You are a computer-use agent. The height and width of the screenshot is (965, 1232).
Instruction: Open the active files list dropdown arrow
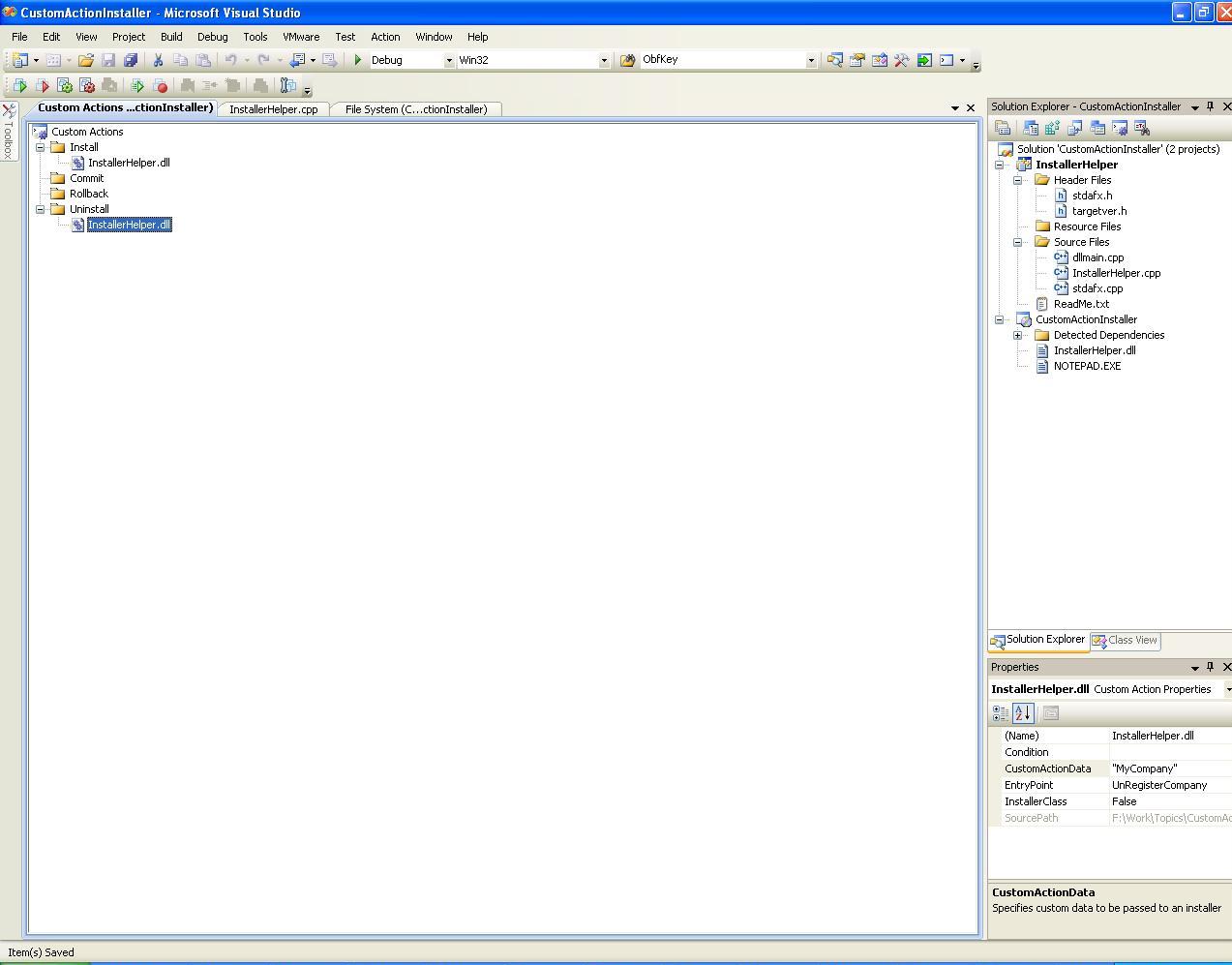point(955,108)
